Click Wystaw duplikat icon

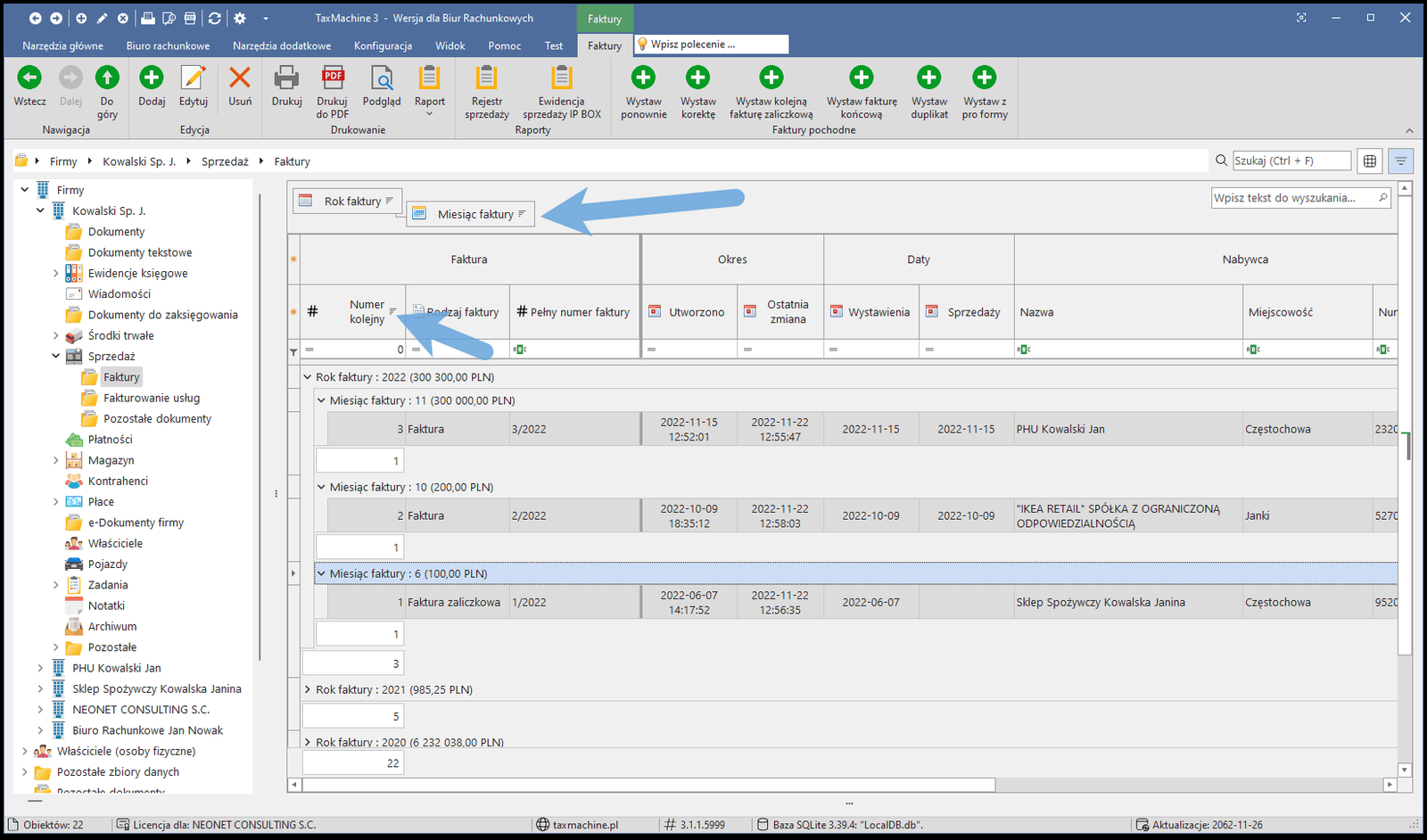point(928,79)
